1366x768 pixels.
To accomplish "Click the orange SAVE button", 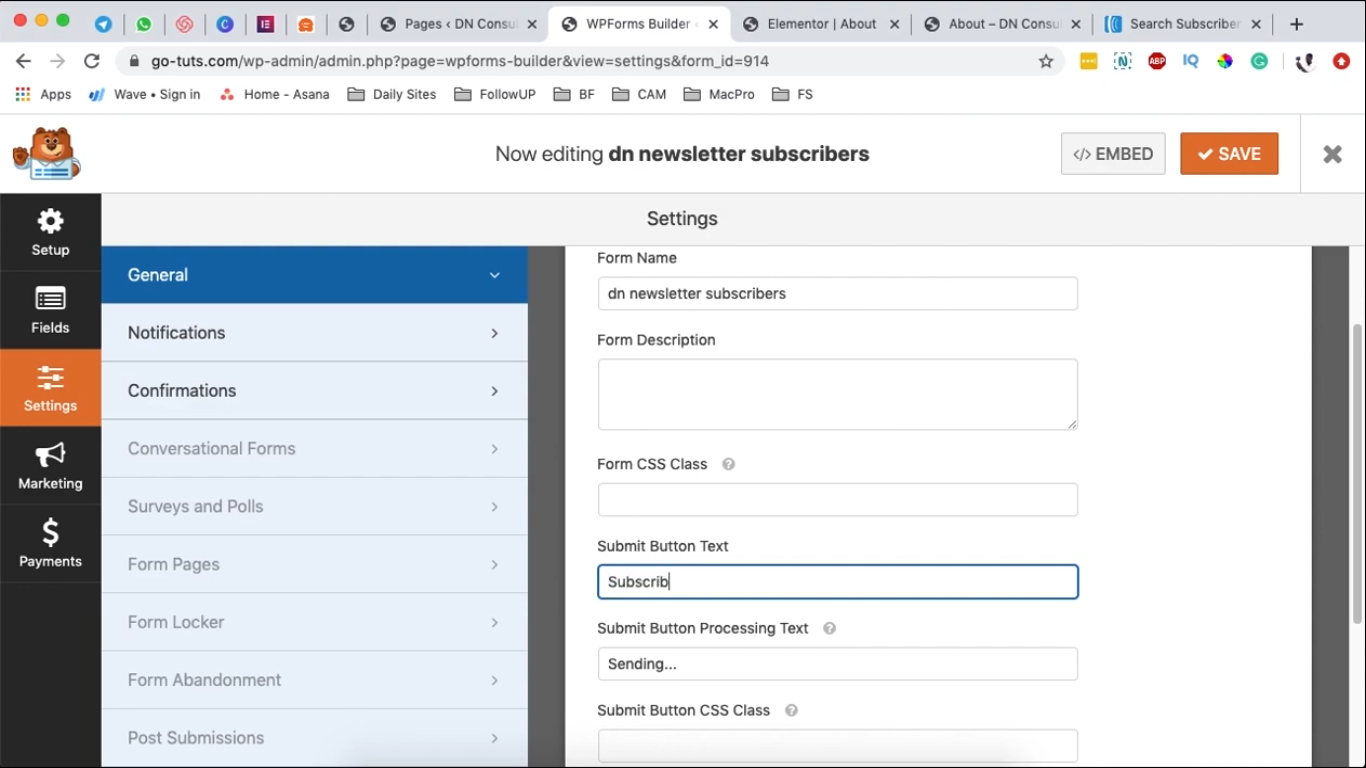I will [x=1229, y=154].
